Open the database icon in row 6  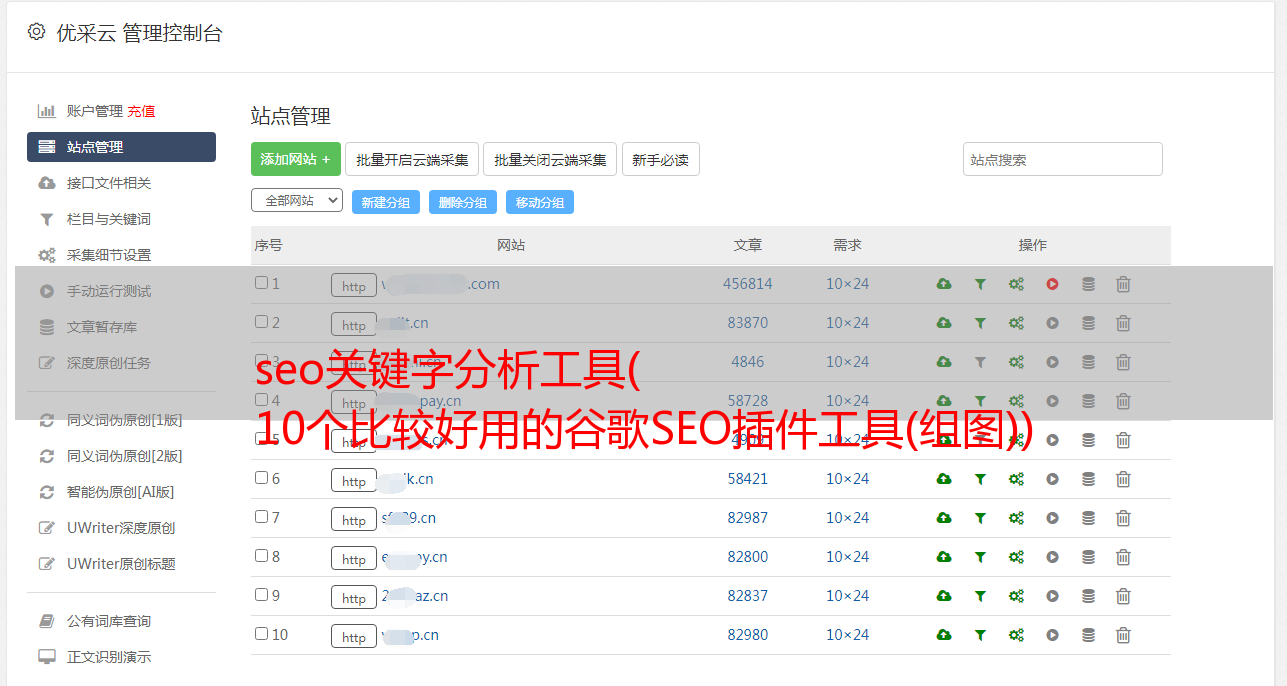[1088, 479]
